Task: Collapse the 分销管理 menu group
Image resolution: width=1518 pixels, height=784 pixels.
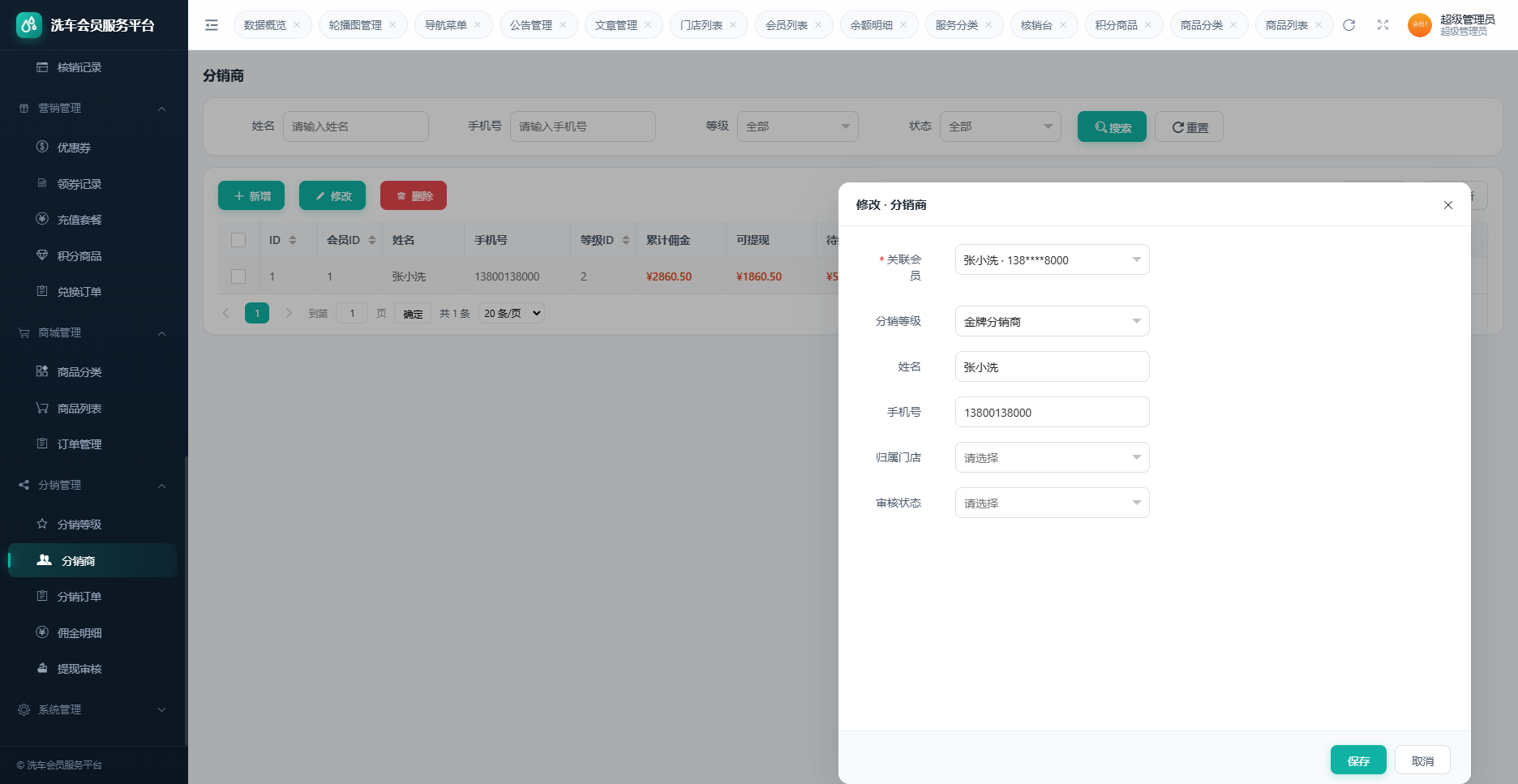Action: (x=94, y=485)
